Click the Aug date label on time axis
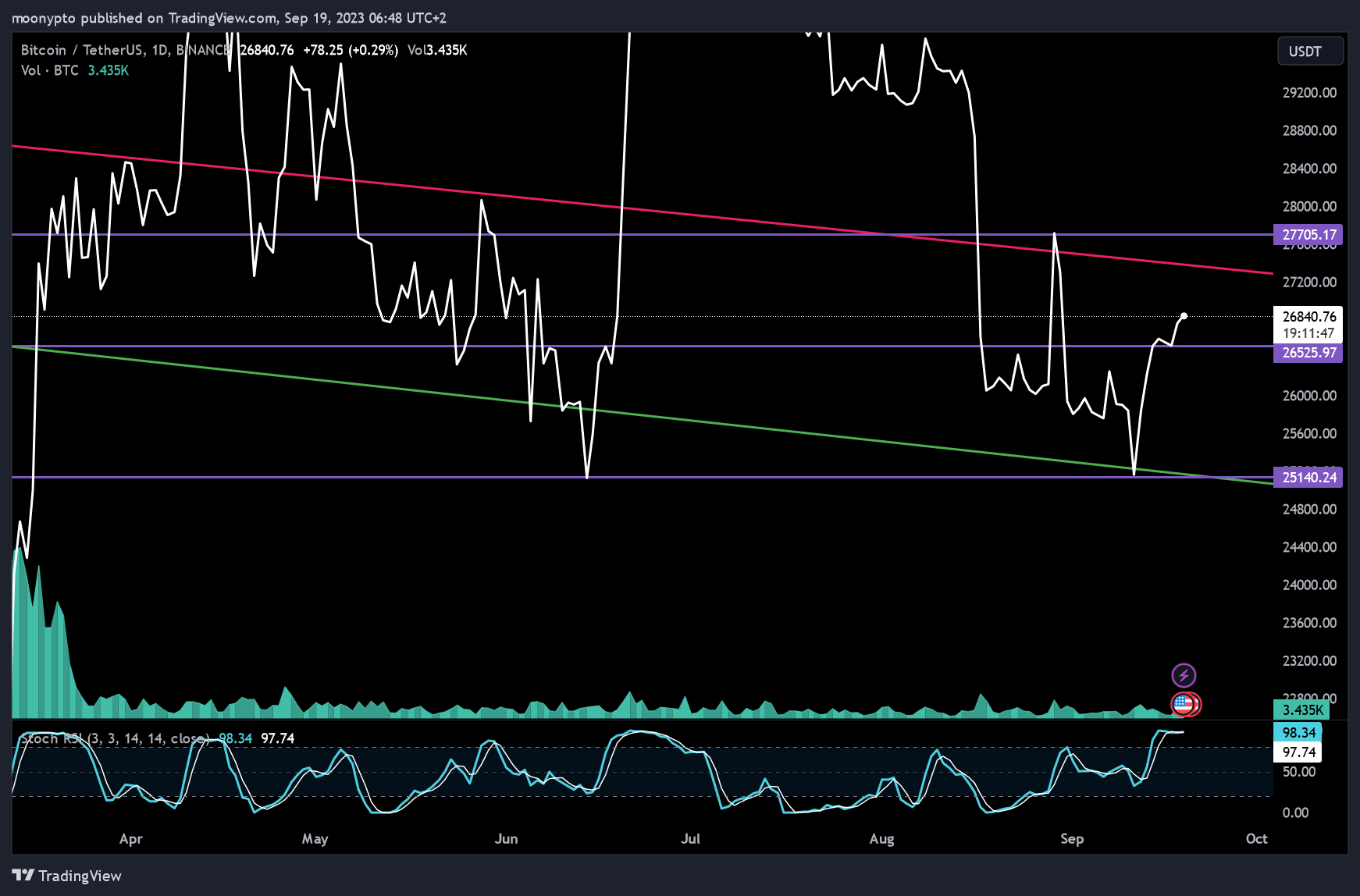 pyautogui.click(x=881, y=839)
